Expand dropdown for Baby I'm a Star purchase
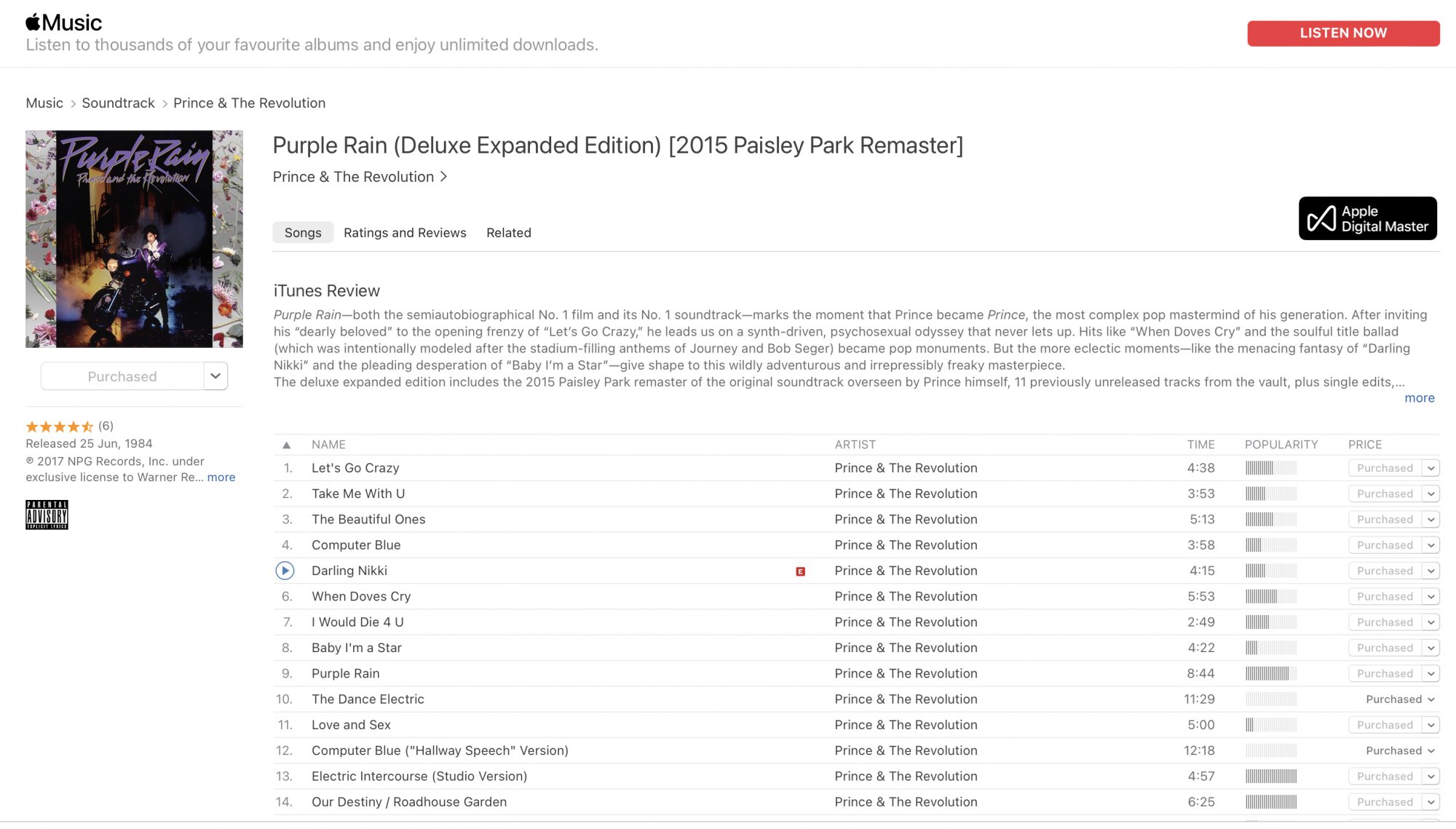The height and width of the screenshot is (829, 1456). tap(1431, 648)
